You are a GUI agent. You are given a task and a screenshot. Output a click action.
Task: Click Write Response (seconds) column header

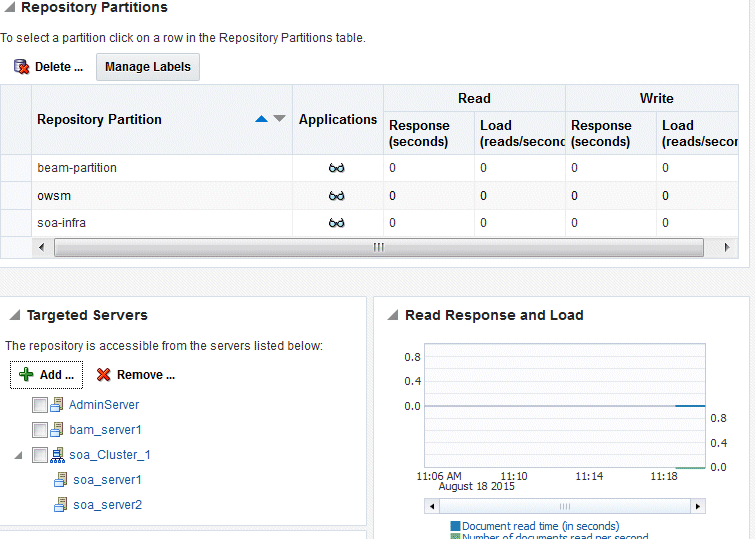(611, 133)
